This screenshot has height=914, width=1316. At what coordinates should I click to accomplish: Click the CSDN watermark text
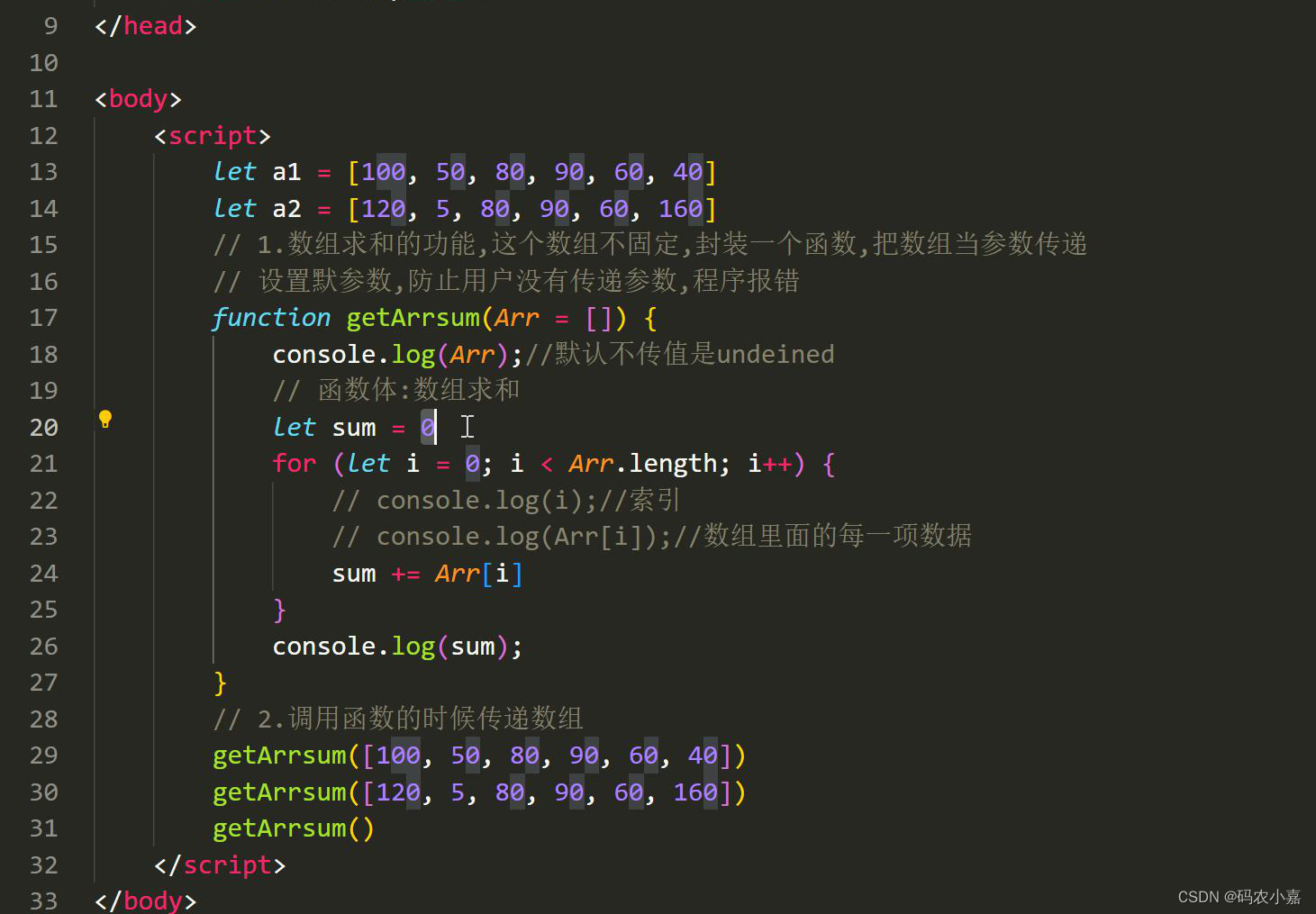click(1238, 896)
